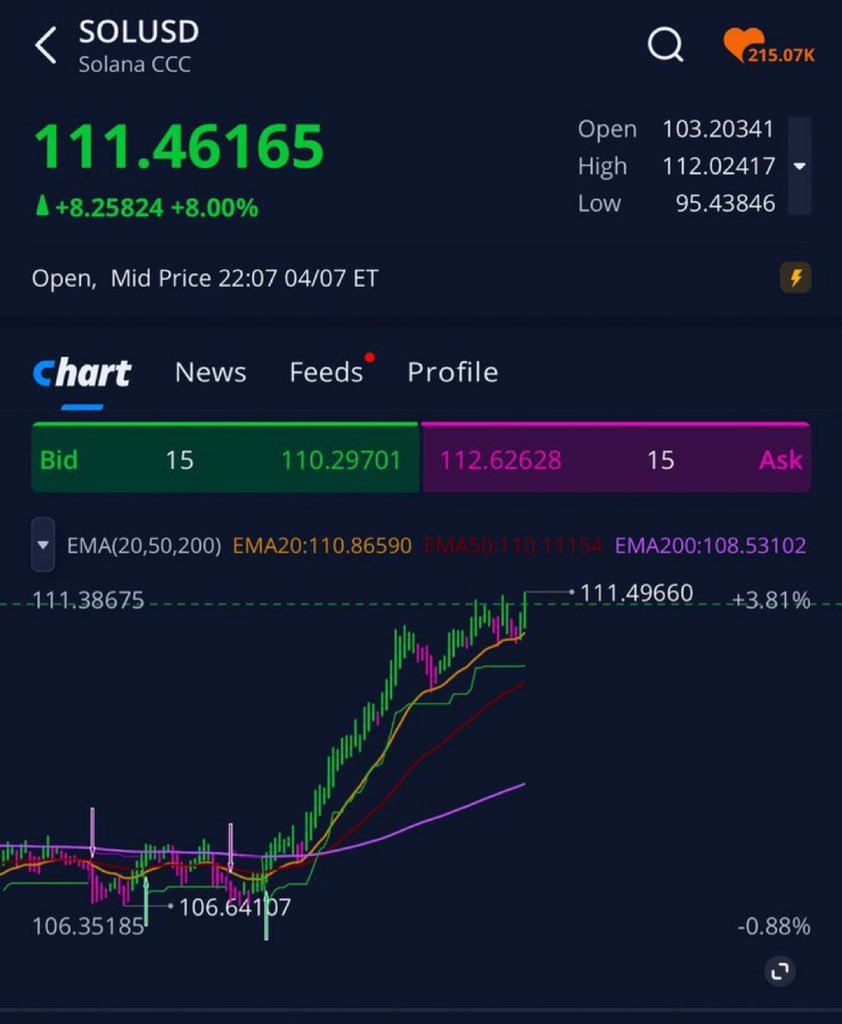This screenshot has width=842, height=1024.
Task: Click the EMA20:110.86590 value
Action: (x=322, y=545)
